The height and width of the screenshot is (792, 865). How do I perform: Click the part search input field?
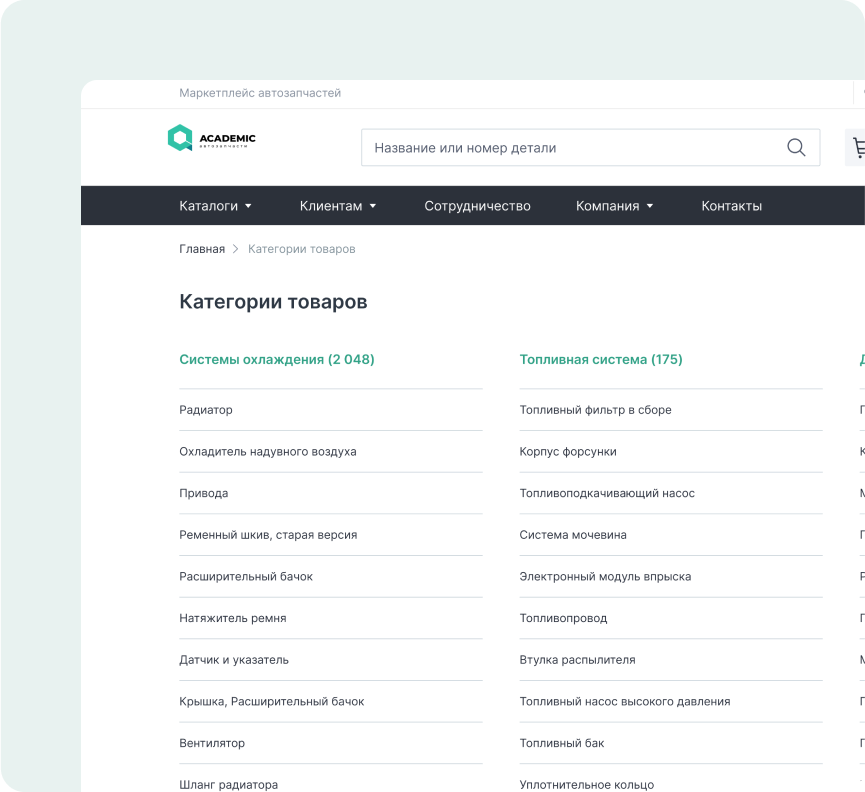pyautogui.click(x=560, y=146)
